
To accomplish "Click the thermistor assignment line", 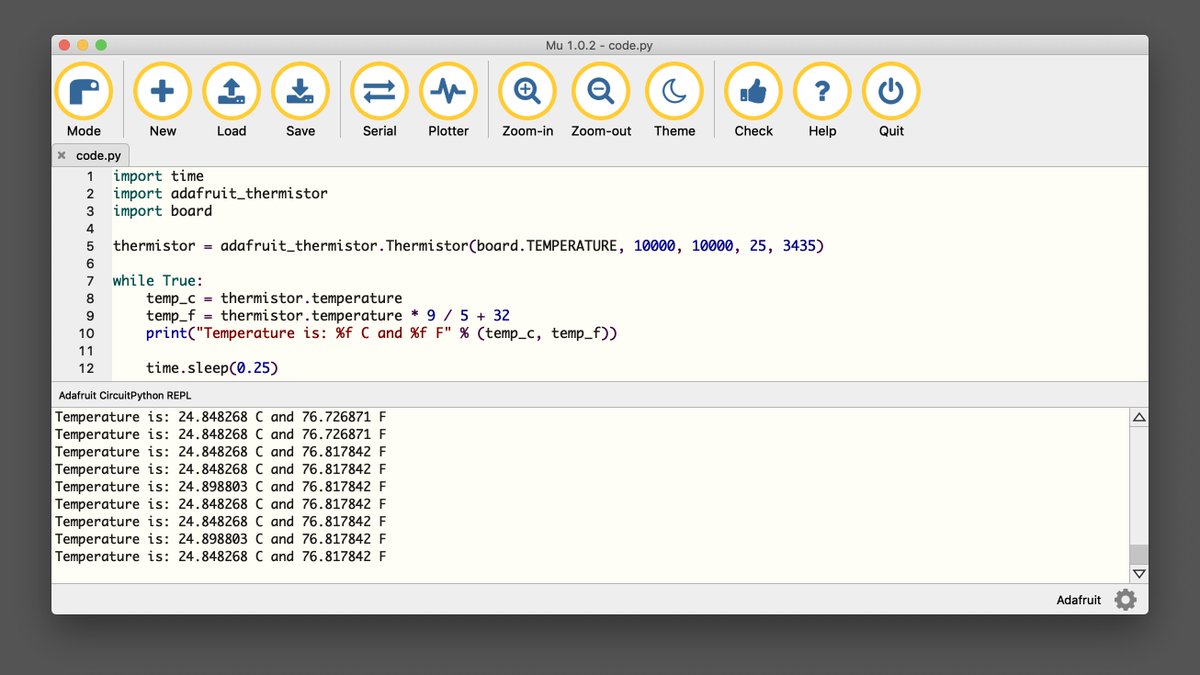I will tap(468, 246).
